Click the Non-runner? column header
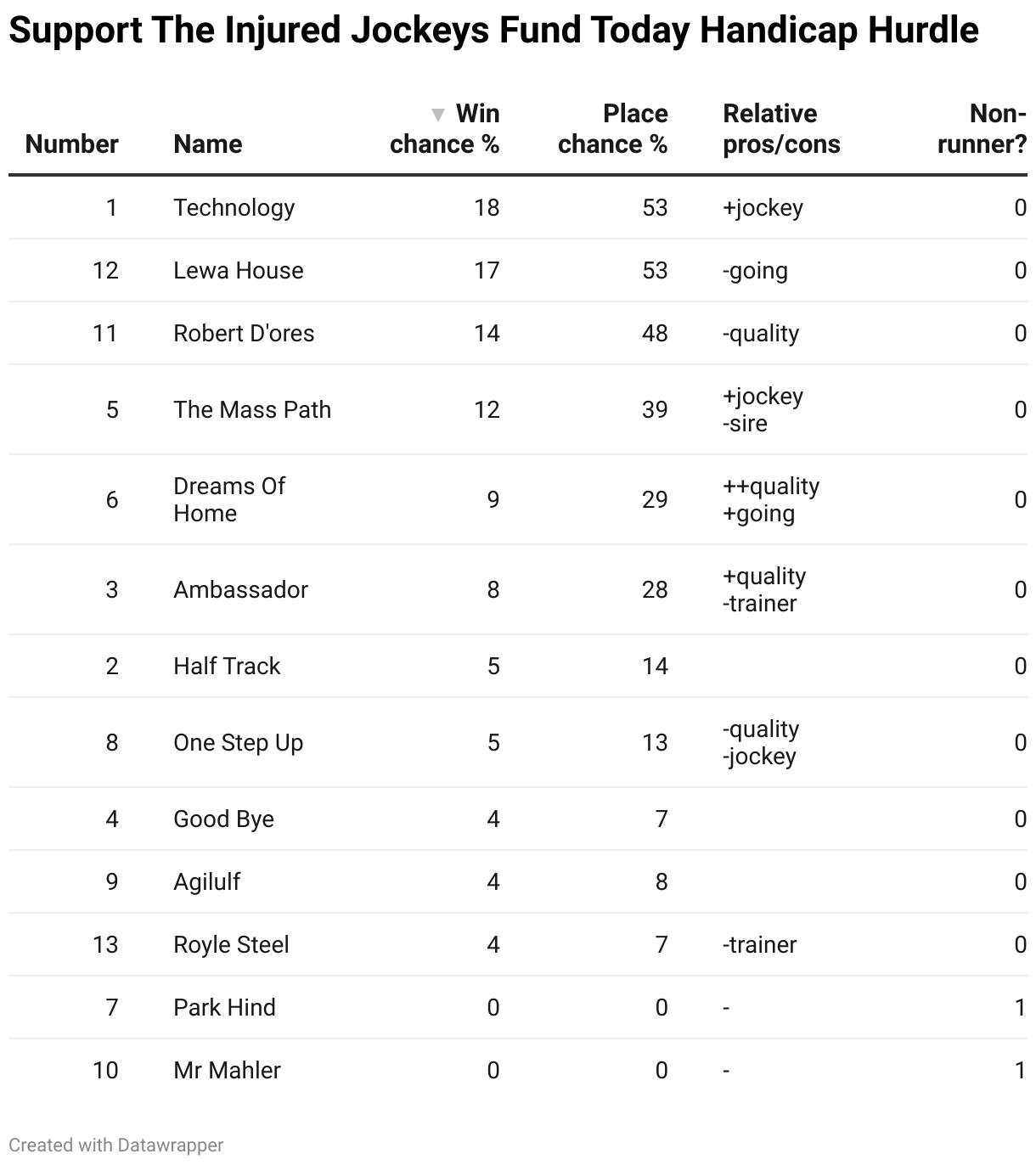 (x=982, y=129)
